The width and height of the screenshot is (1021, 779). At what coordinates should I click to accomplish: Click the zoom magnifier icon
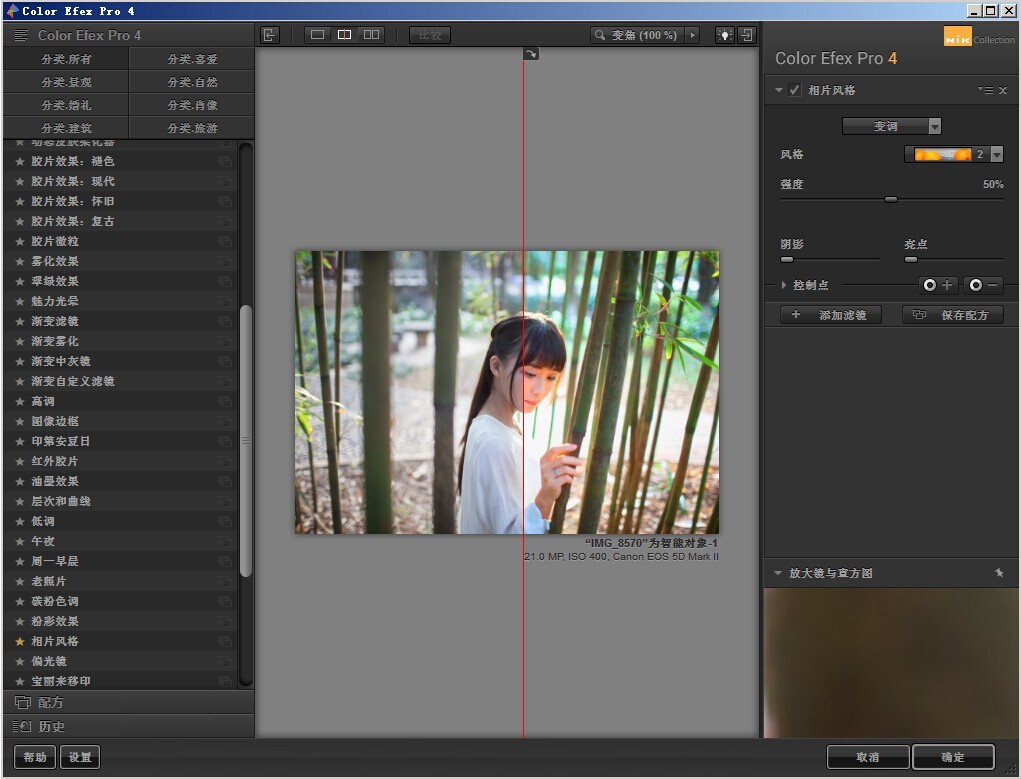(600, 35)
